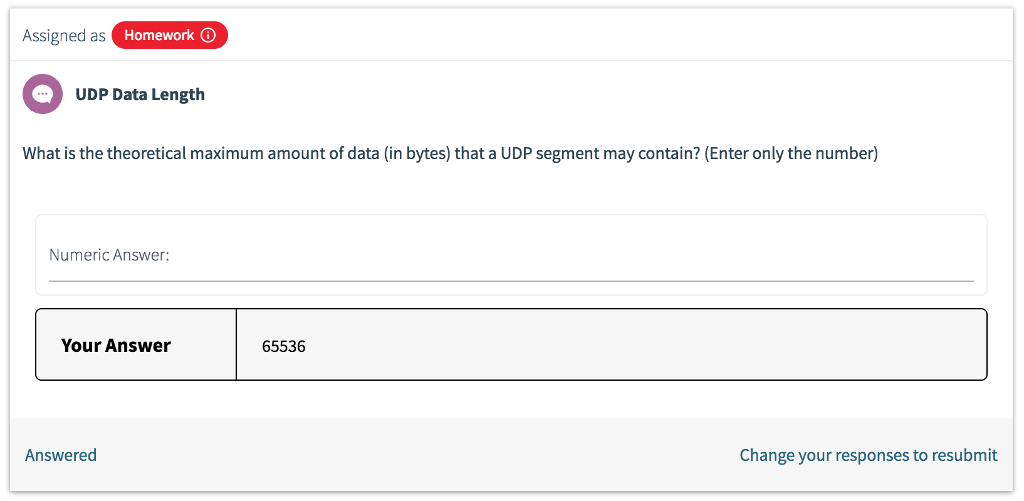Select the UDP Data Length question title
1024x501 pixels.
140,94
